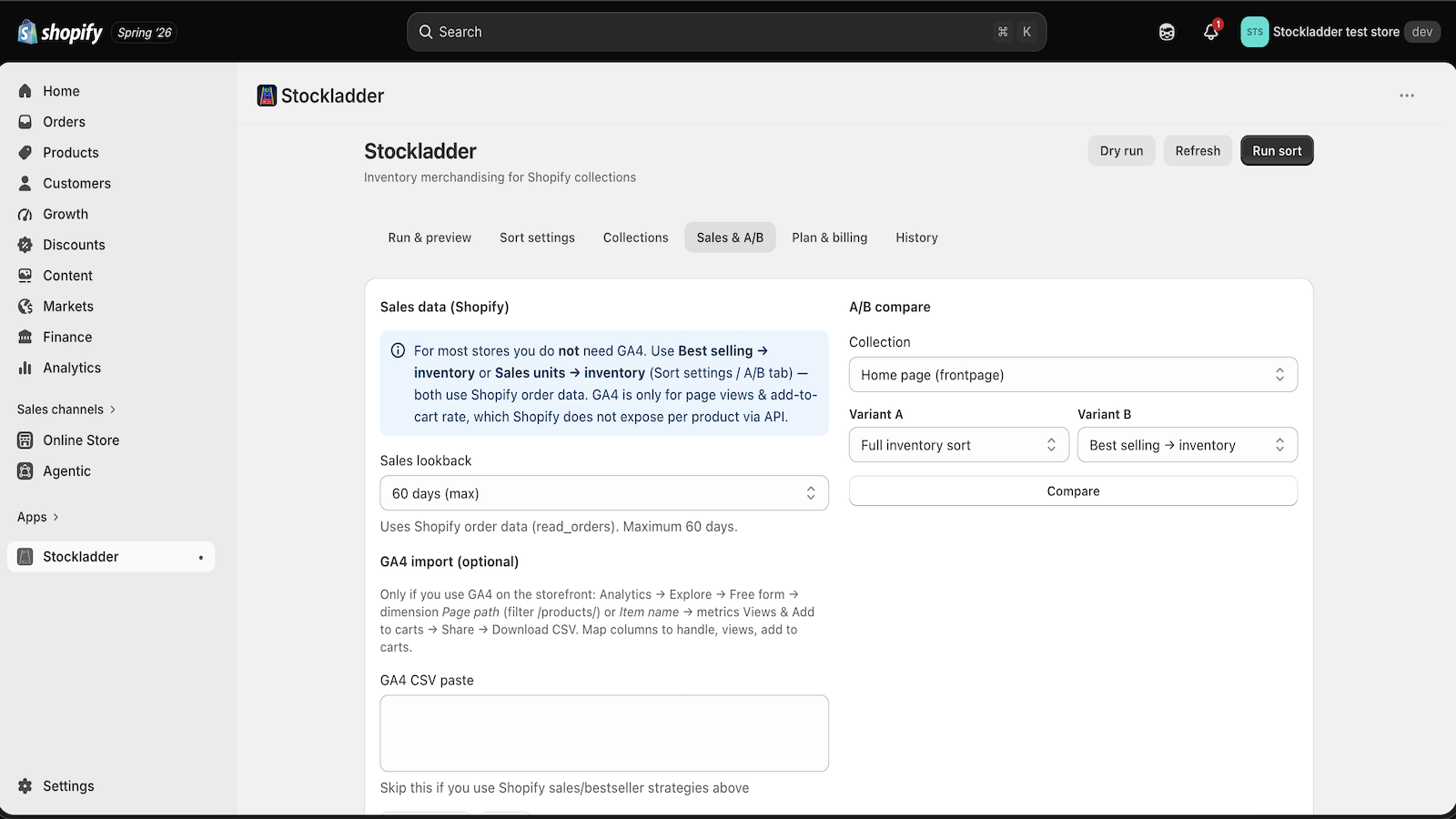
Task: Click the STS store avatar
Action: pyautogui.click(x=1255, y=32)
